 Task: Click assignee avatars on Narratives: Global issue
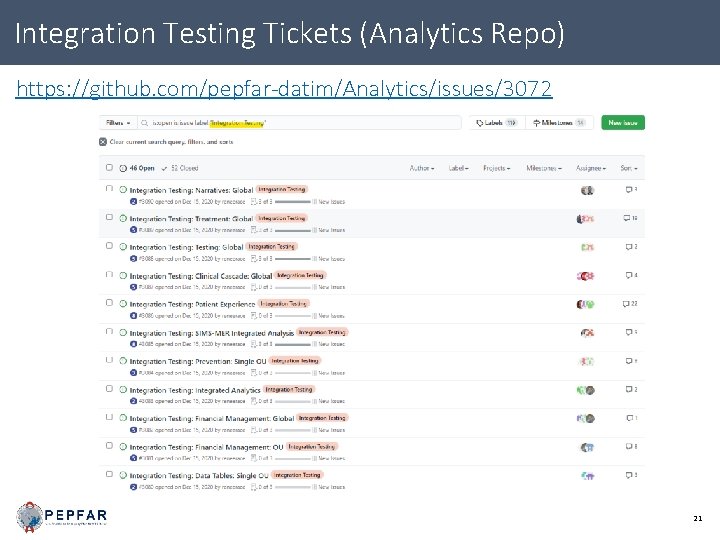click(x=587, y=190)
